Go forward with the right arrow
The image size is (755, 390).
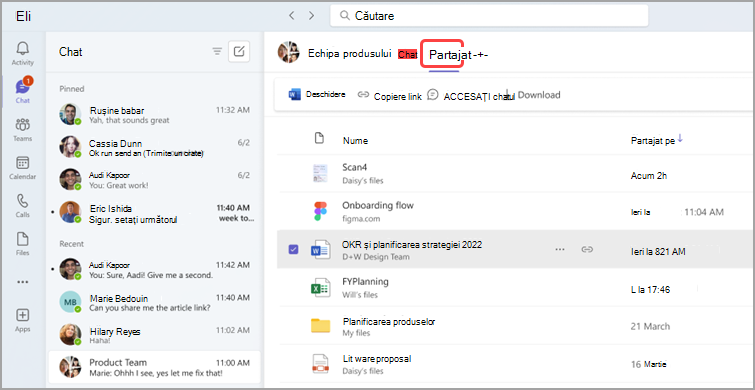(x=312, y=16)
